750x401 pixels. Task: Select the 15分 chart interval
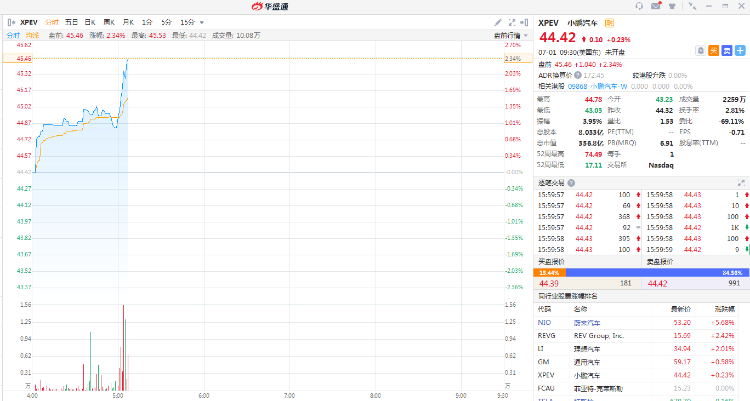[187, 22]
